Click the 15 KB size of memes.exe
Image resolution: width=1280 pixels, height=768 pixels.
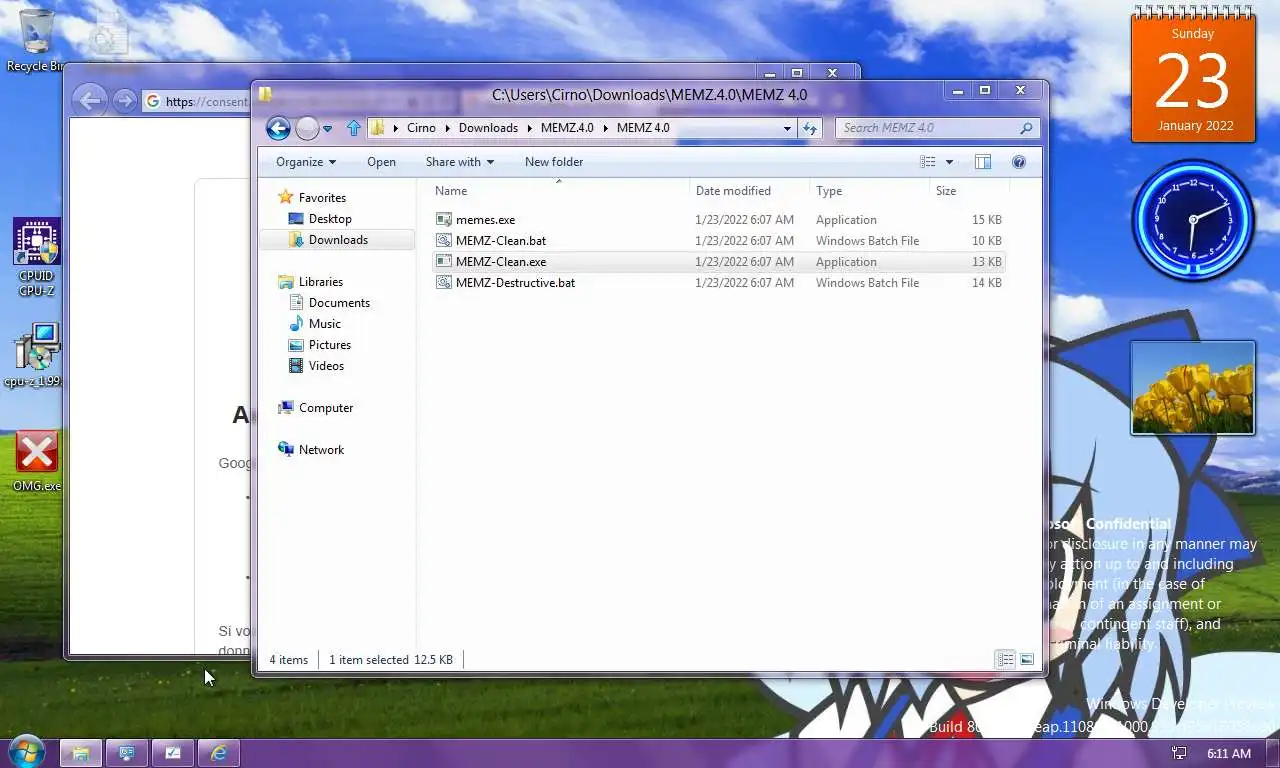click(x=986, y=220)
